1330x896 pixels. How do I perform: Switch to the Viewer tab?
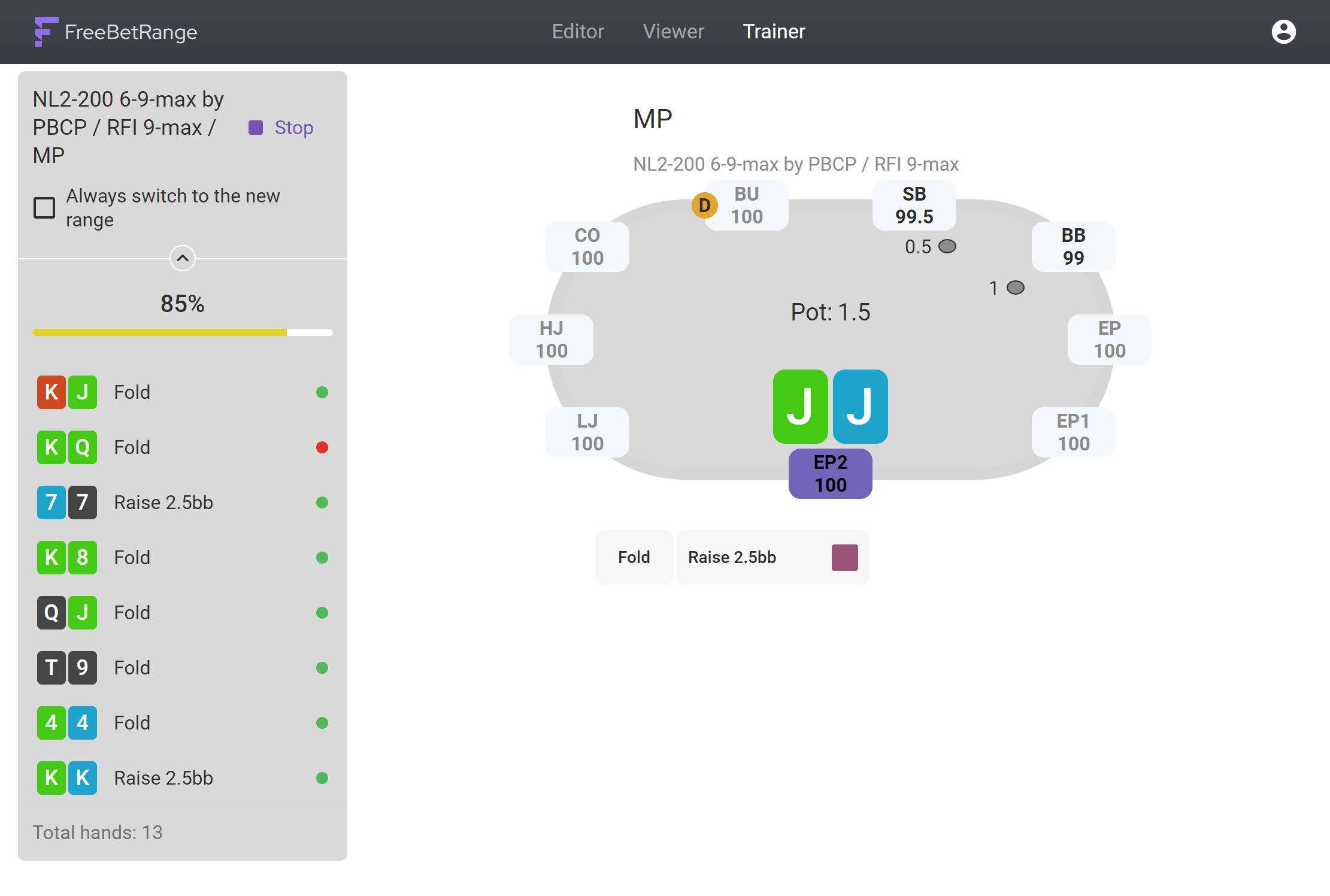pyautogui.click(x=674, y=31)
